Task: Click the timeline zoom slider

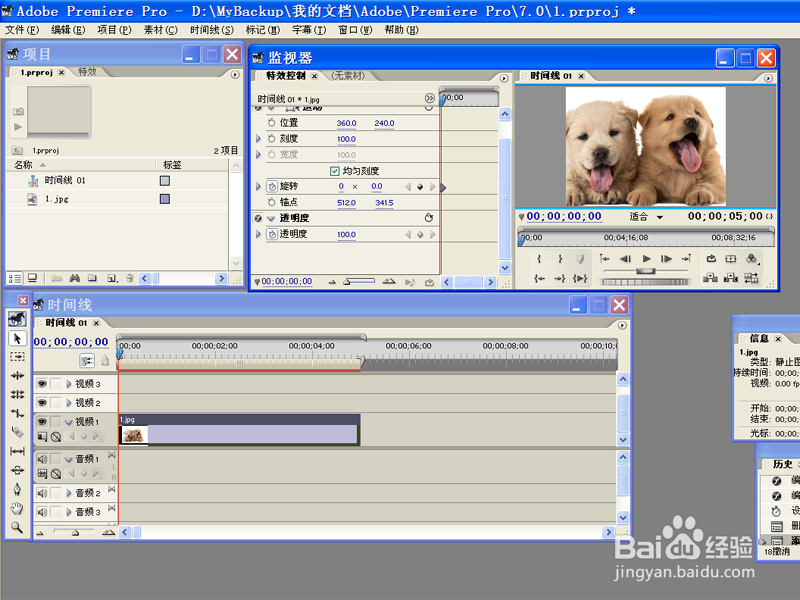Action: click(x=76, y=533)
